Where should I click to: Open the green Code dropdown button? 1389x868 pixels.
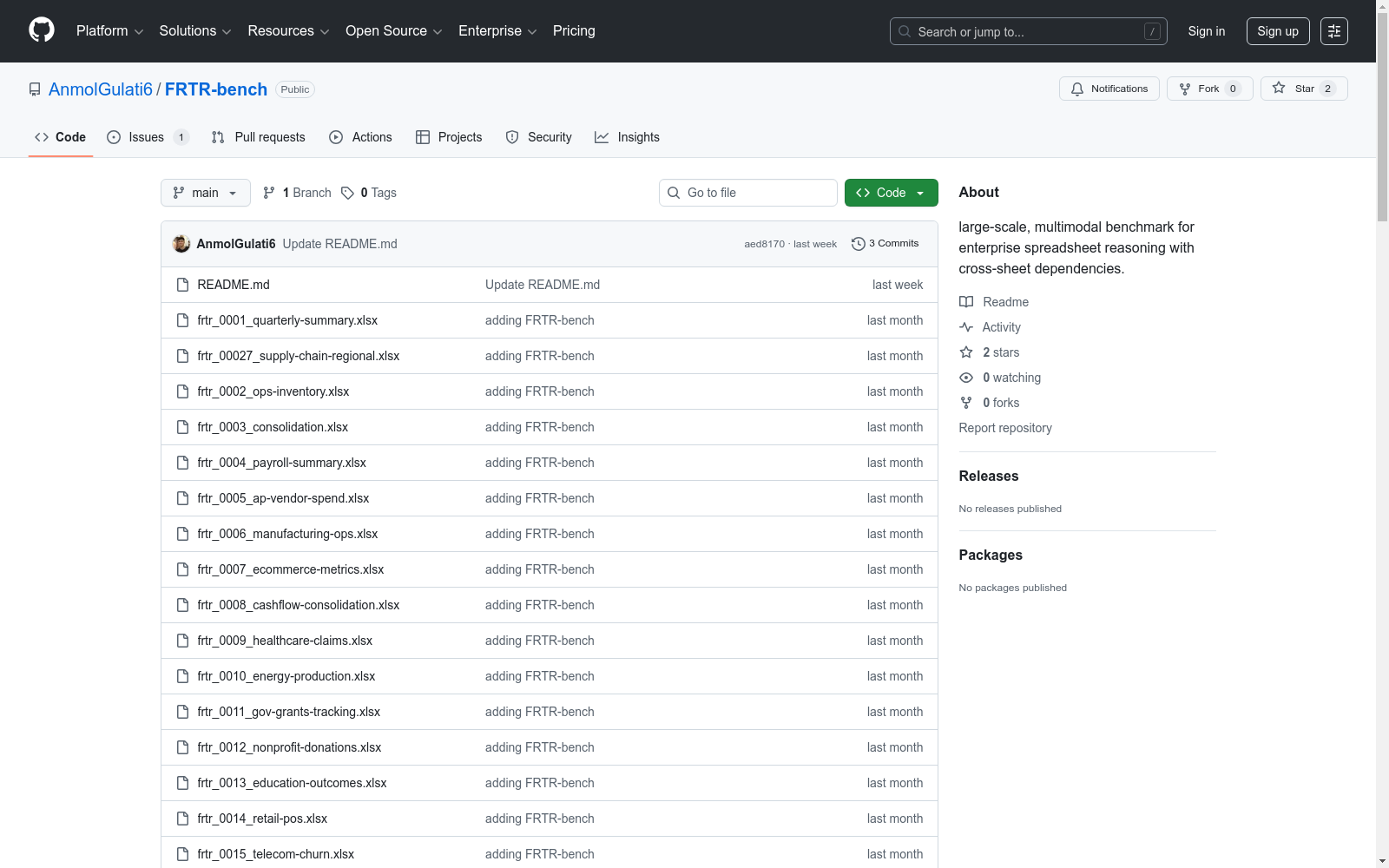click(892, 193)
